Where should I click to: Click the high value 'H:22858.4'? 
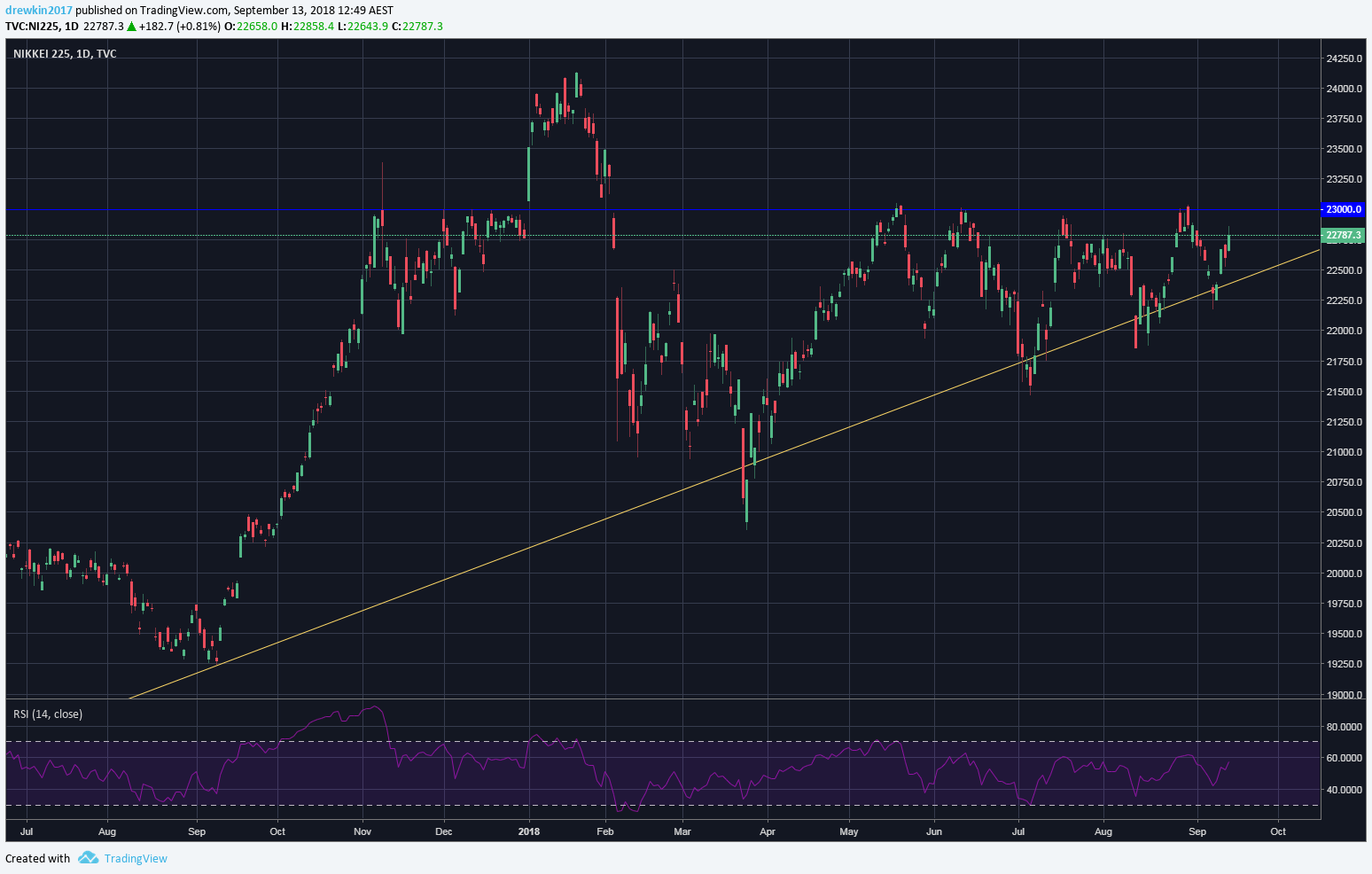[308, 27]
